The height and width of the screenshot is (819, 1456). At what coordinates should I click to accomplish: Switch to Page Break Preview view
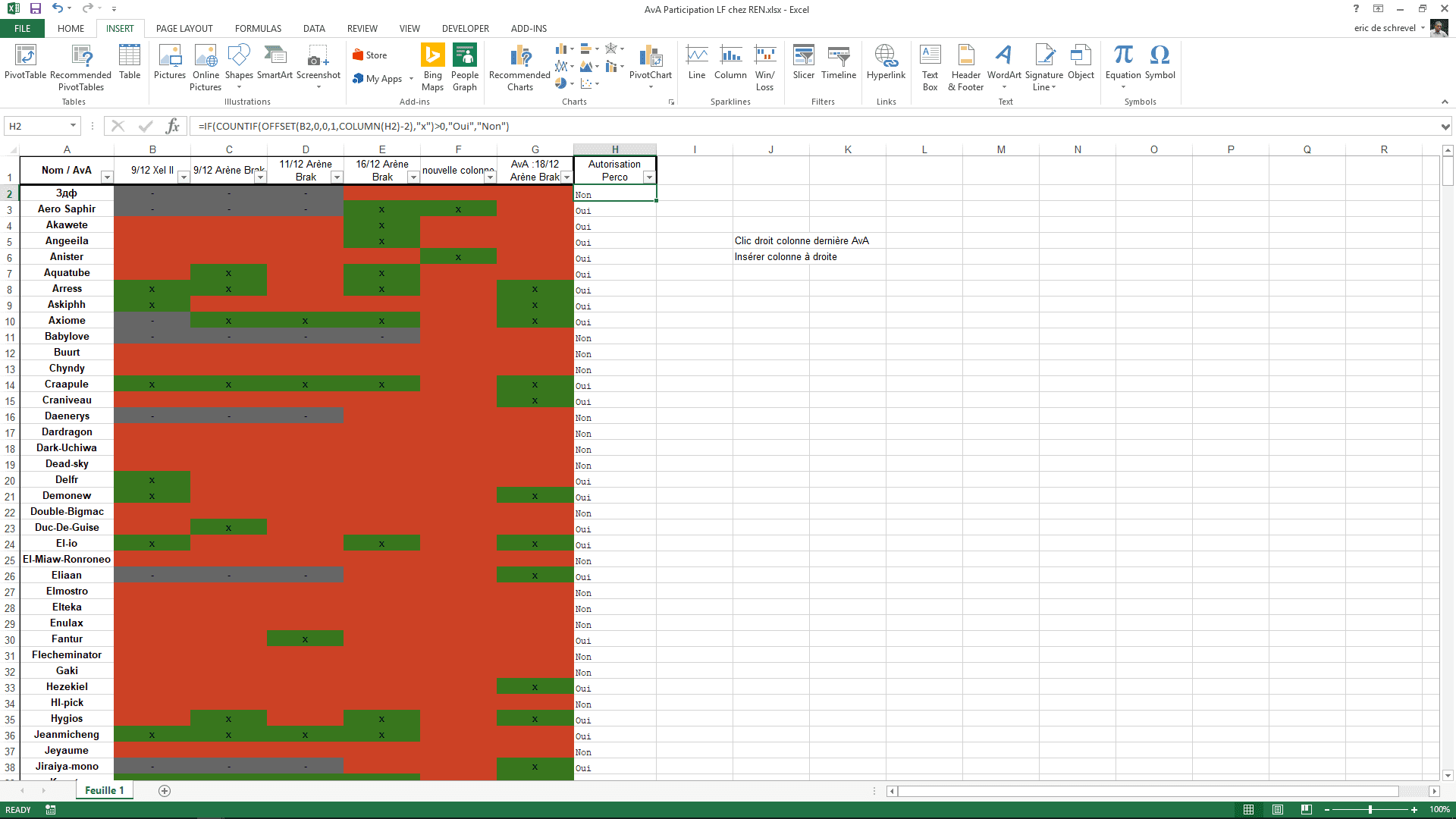point(1306,810)
